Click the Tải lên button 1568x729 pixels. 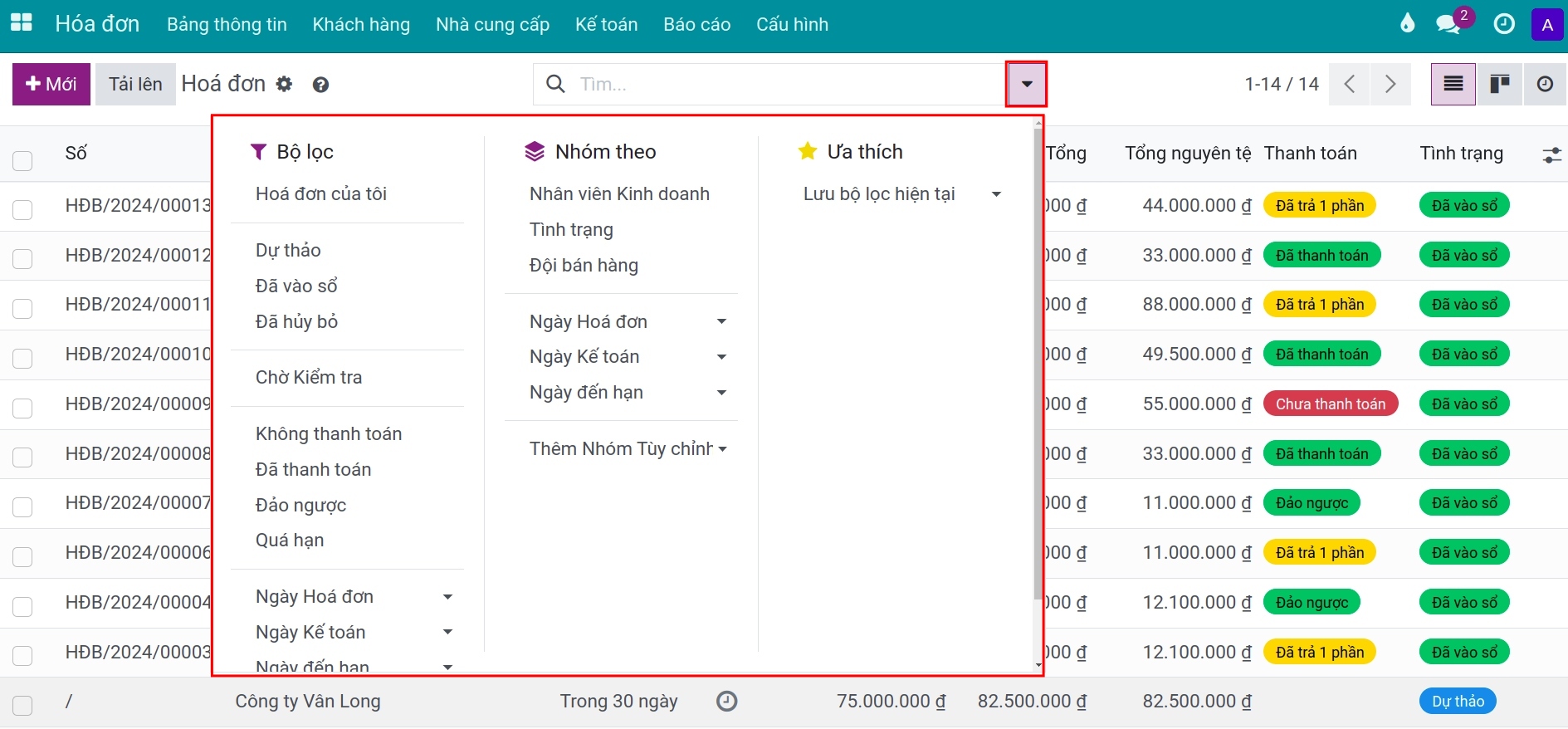coord(135,84)
